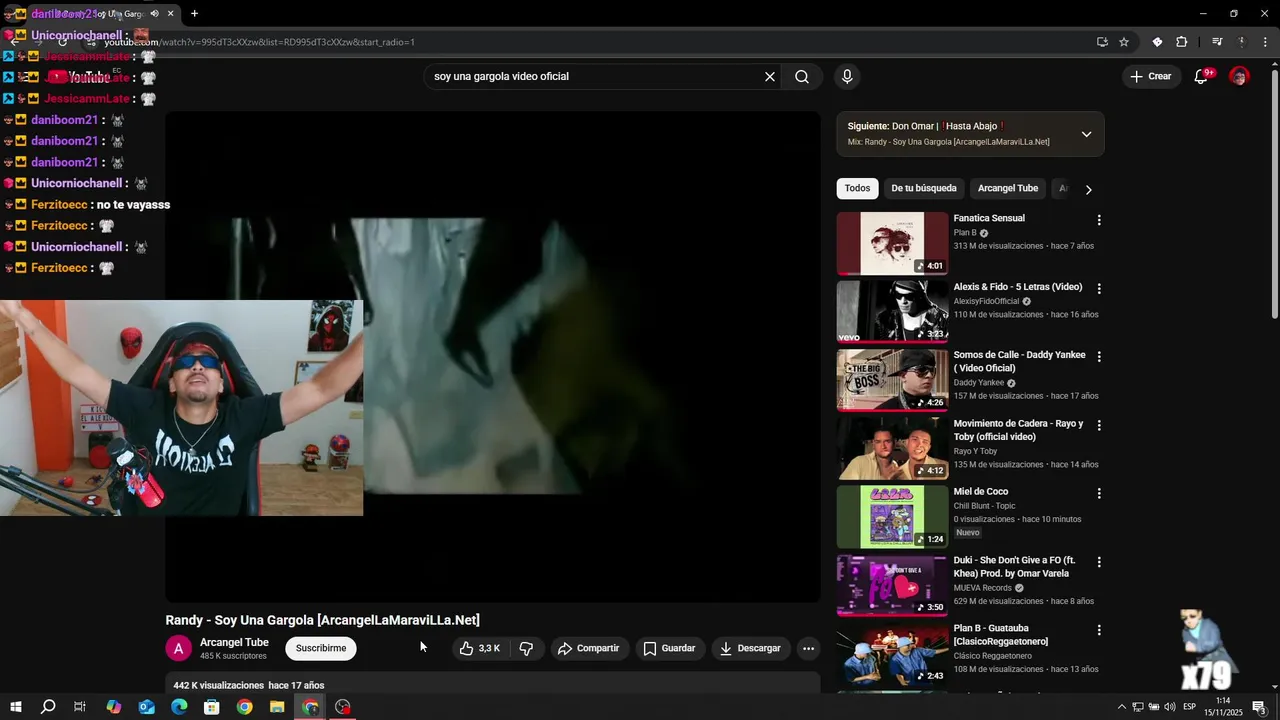
Task: Open a new browser tab
Action: point(194,14)
